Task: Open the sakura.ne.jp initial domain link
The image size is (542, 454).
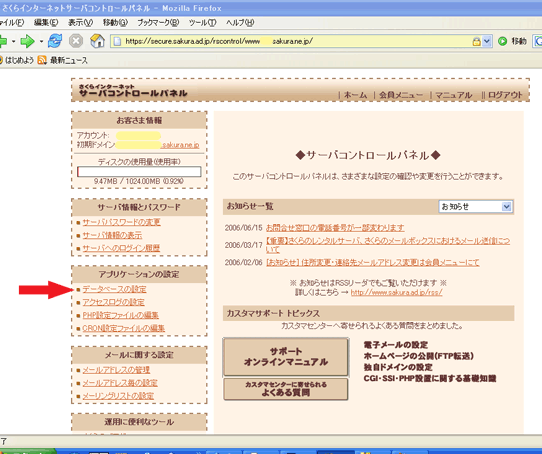Action: (x=180, y=145)
